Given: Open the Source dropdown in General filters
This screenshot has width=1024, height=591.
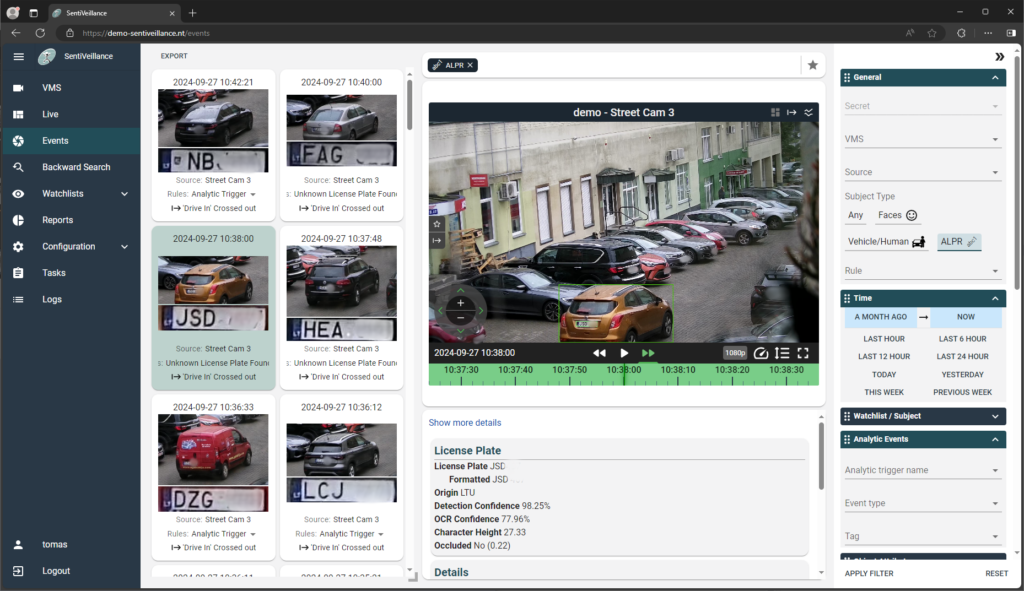Looking at the screenshot, I should pos(922,172).
